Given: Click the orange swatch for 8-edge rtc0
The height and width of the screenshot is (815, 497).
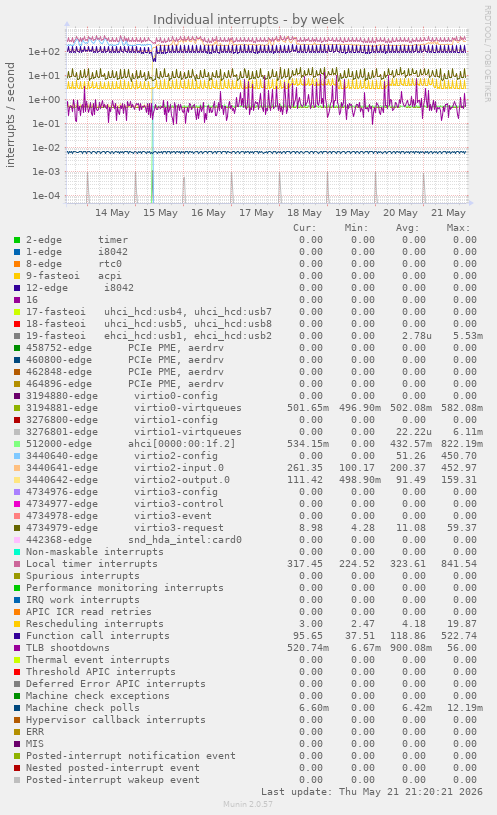Looking at the screenshot, I should coord(17,264).
